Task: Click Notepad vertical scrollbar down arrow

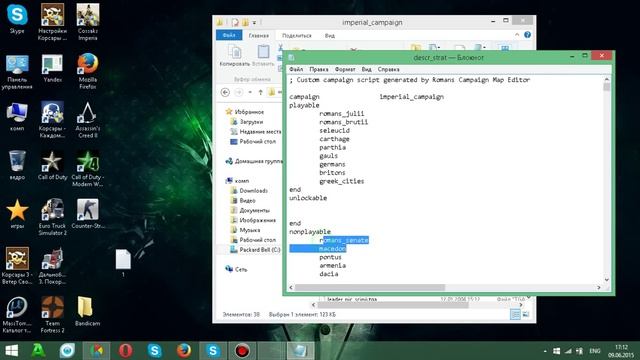Action: [x=607, y=280]
